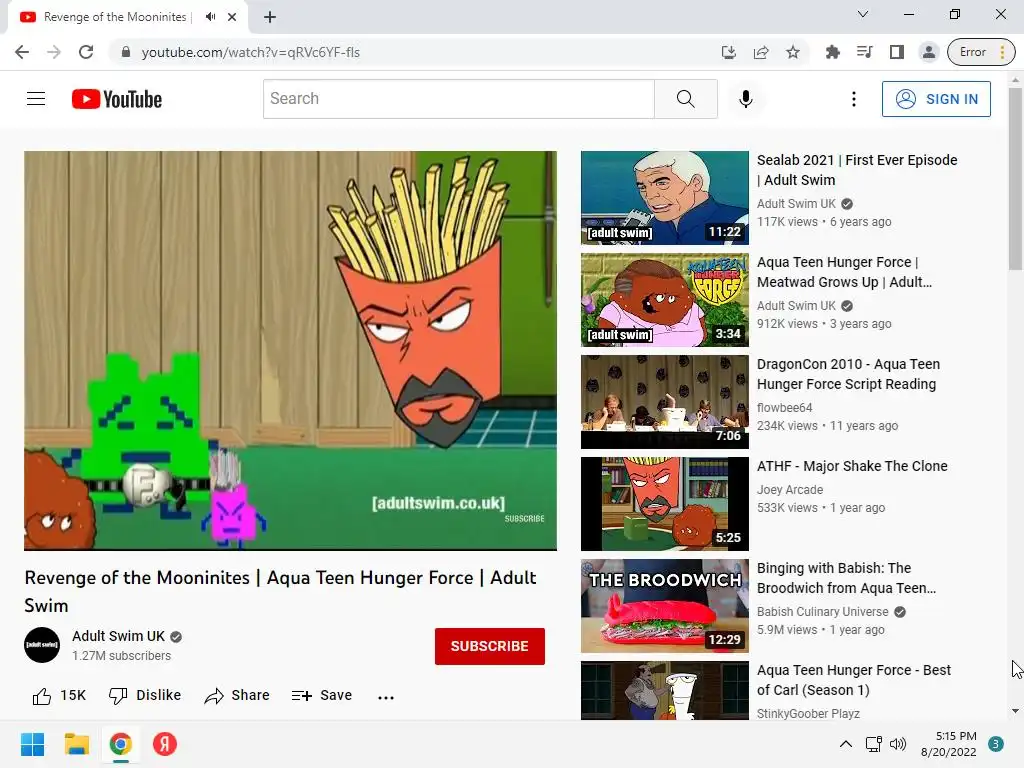This screenshot has height=768, width=1024.
Task: Click the SUBSCRIBE watermark in the video
Action: (524, 519)
